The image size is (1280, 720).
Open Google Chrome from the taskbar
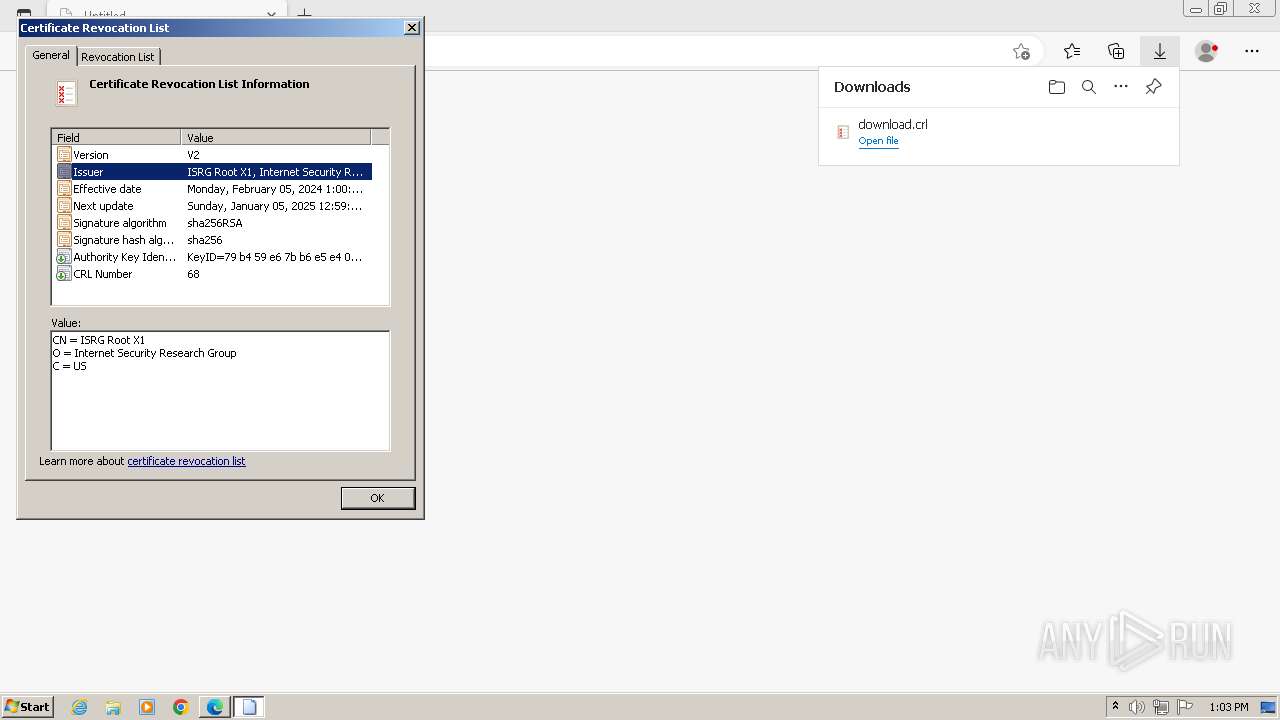[x=181, y=707]
